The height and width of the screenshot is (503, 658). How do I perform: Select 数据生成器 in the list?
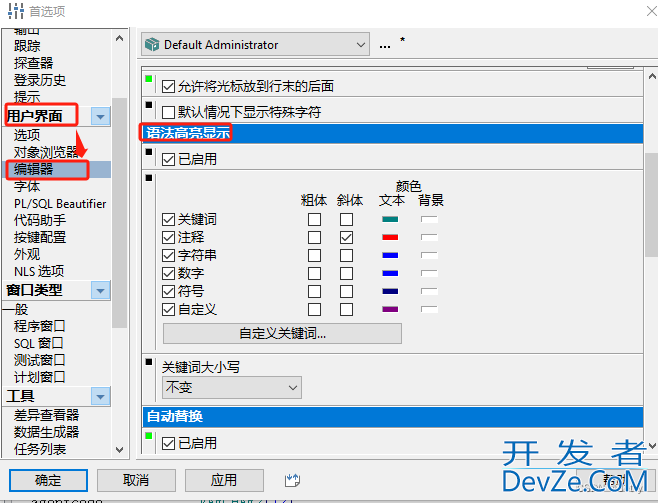click(46, 432)
